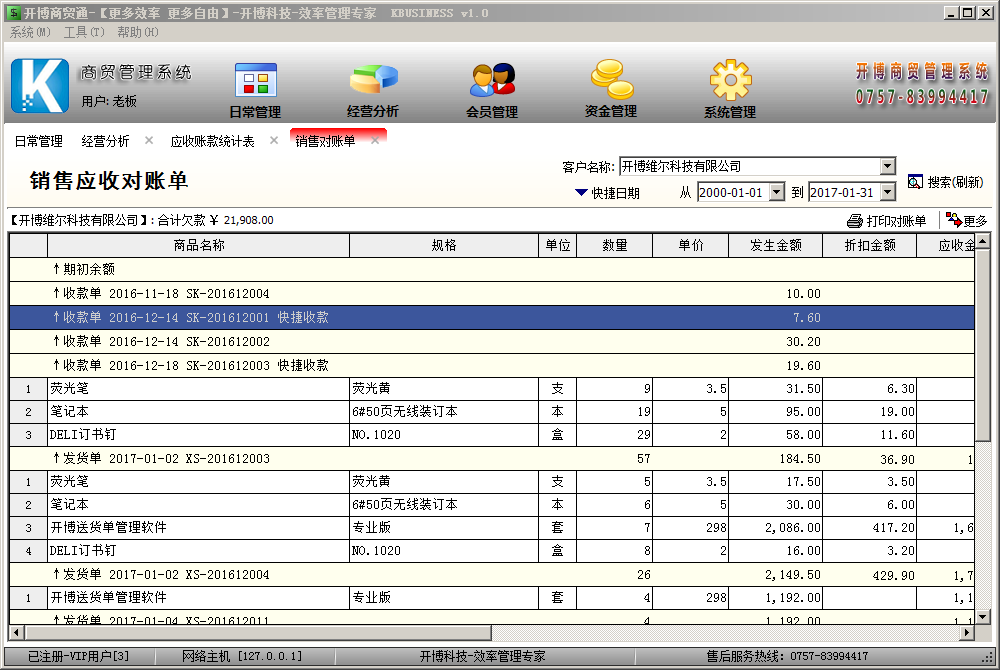Select the 收款单 SK-201612003 快捷收款 row

[492, 365]
